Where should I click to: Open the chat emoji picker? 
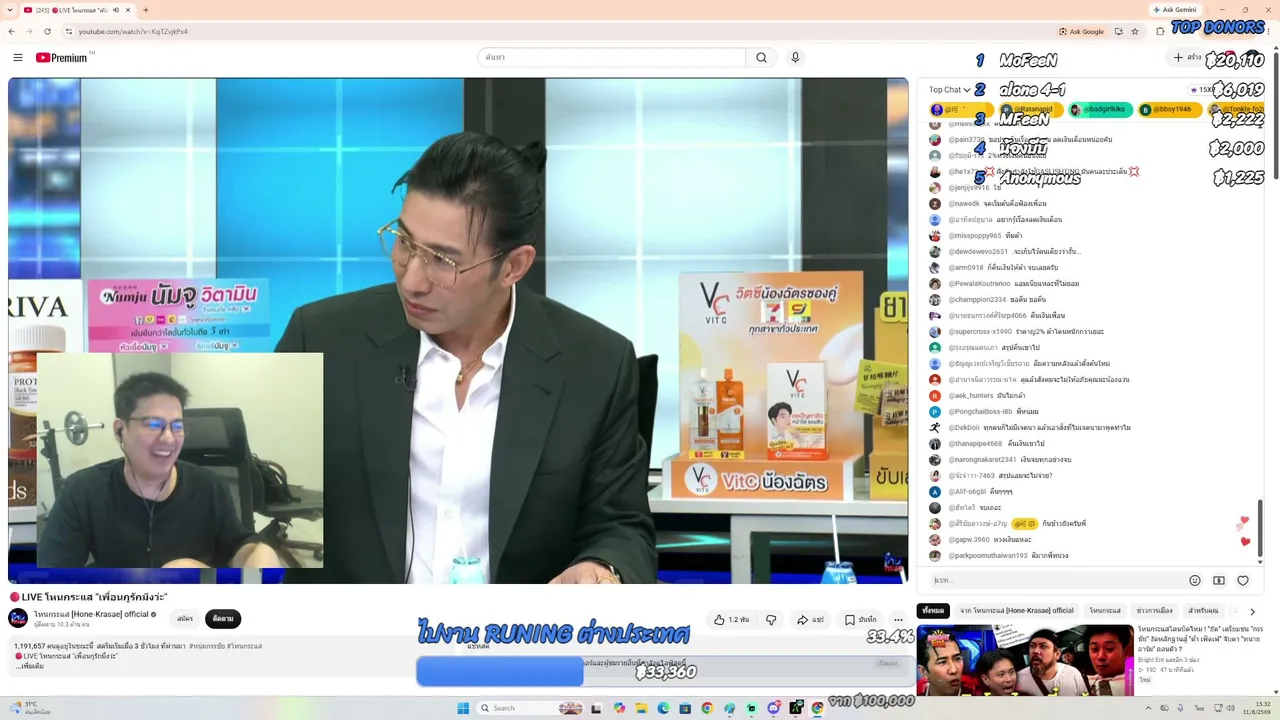1194,580
